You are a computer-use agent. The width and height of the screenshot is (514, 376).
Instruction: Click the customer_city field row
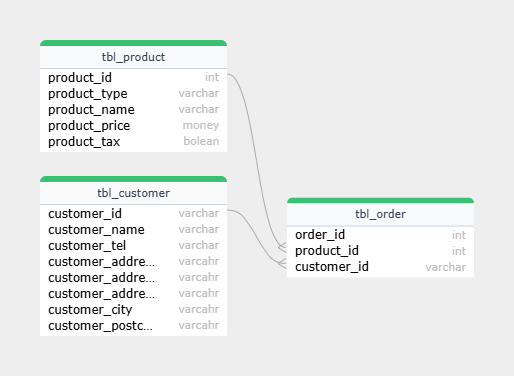point(133,309)
